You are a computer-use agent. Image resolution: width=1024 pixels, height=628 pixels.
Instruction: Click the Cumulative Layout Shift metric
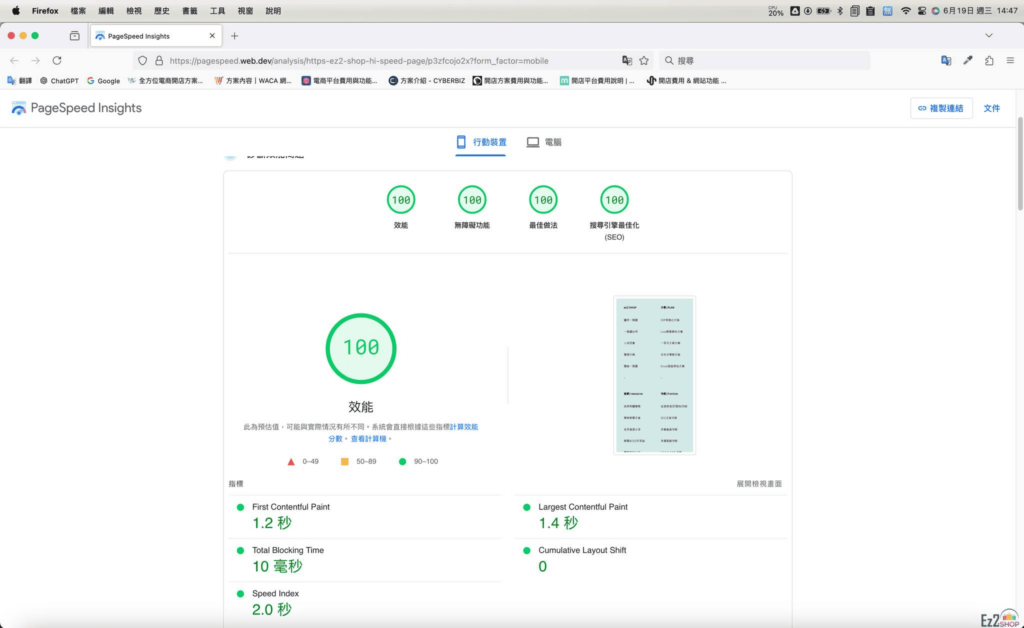pos(651,559)
